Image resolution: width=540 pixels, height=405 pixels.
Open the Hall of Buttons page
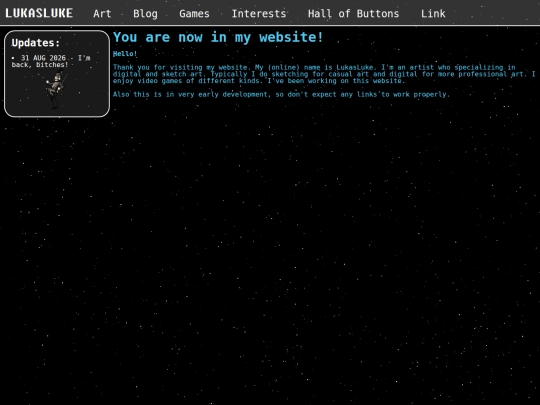pos(353,13)
